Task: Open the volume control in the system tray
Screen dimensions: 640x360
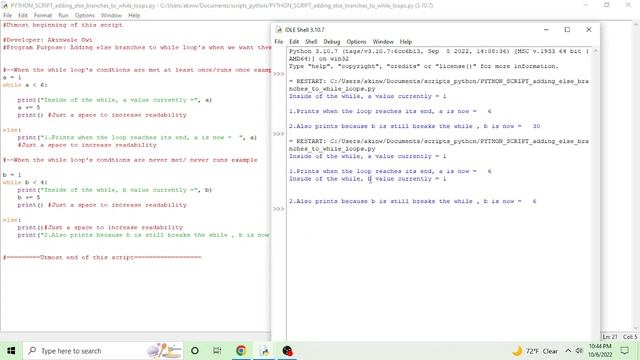Action: (x=579, y=351)
